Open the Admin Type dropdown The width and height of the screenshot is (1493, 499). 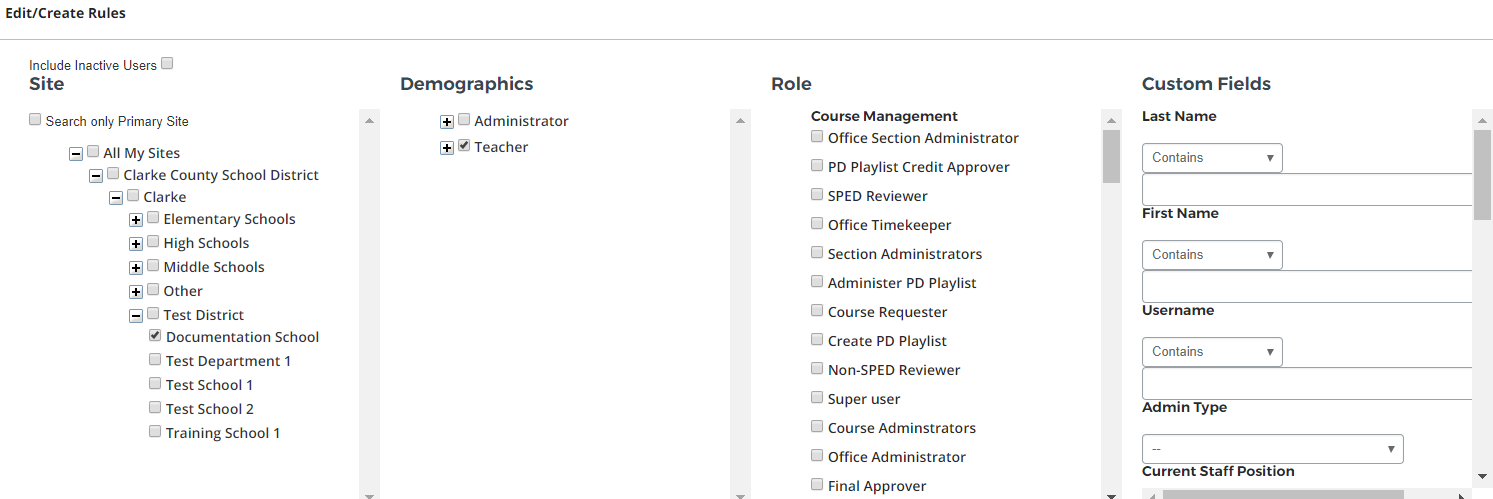coord(1272,449)
